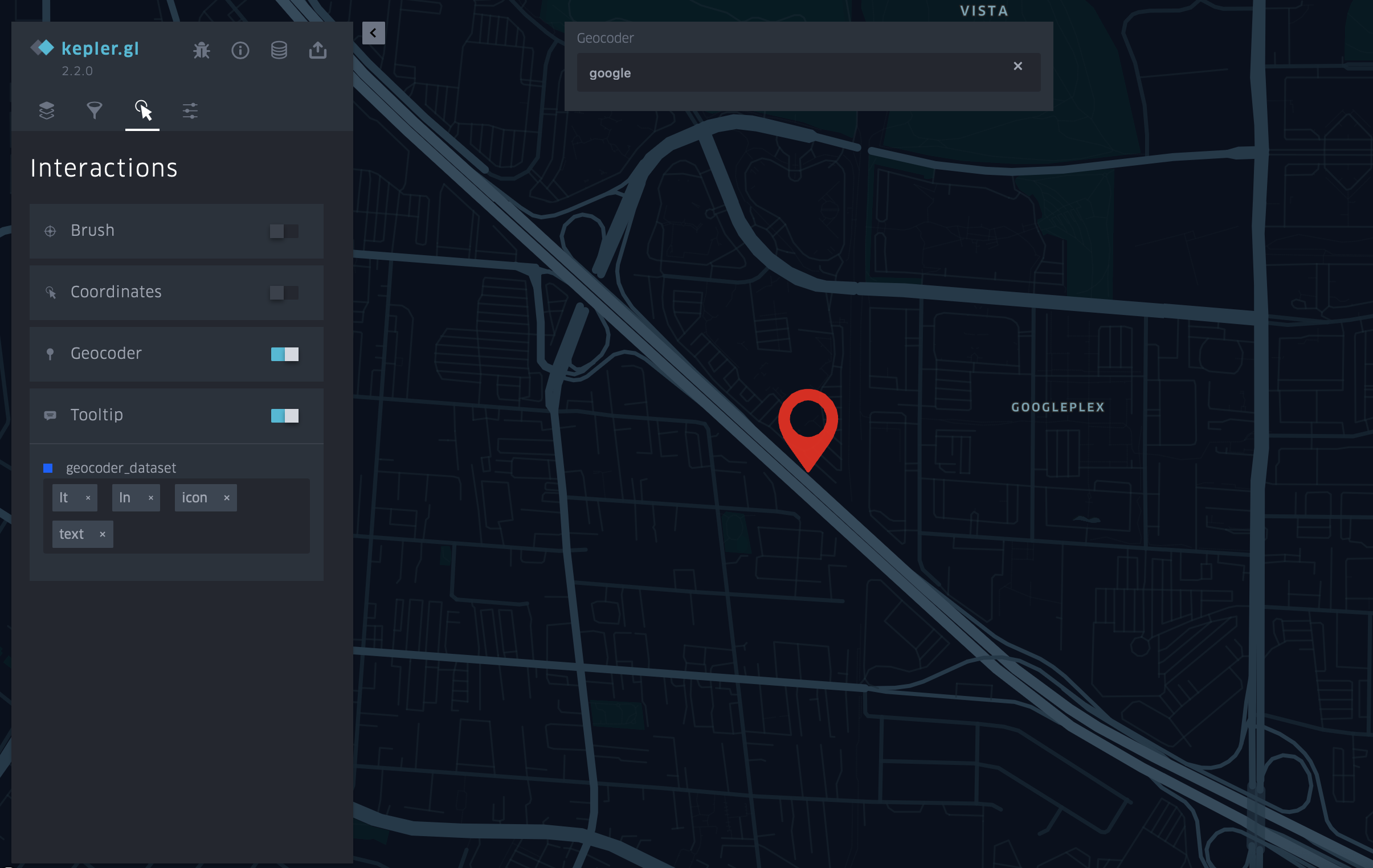
Task: Remove the icon field tag
Action: tap(226, 498)
